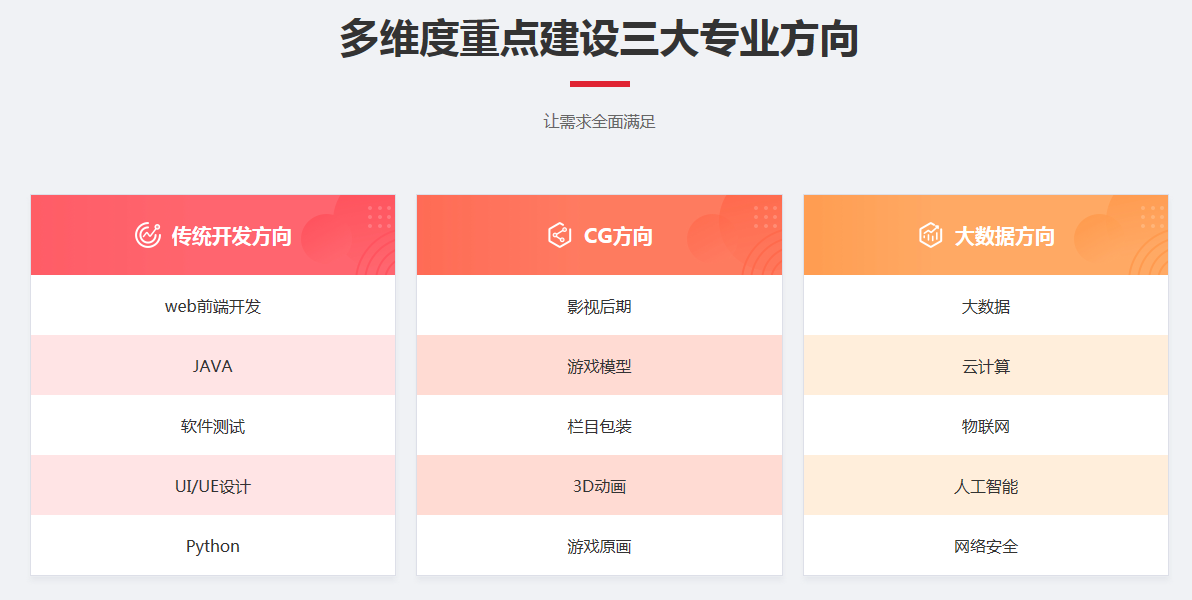Viewport: 1192px width, 600px height.
Task: Choose 游戏模型 in the CG list
Action: (599, 366)
